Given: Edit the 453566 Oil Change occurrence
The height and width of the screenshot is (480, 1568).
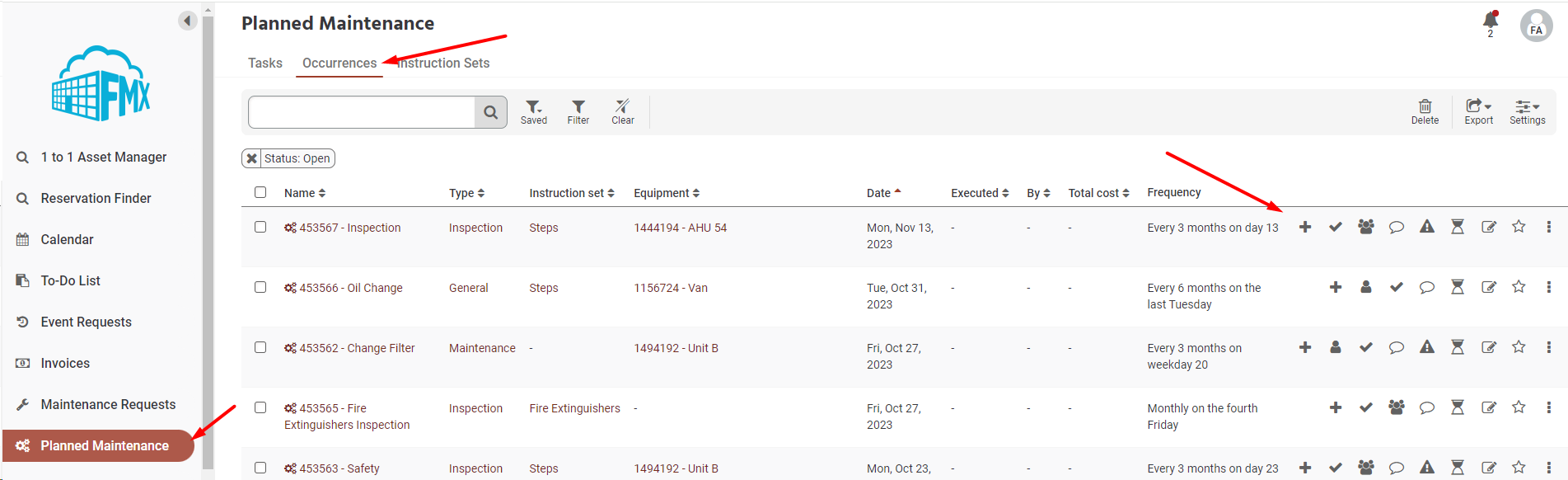Looking at the screenshot, I should click(x=1489, y=287).
